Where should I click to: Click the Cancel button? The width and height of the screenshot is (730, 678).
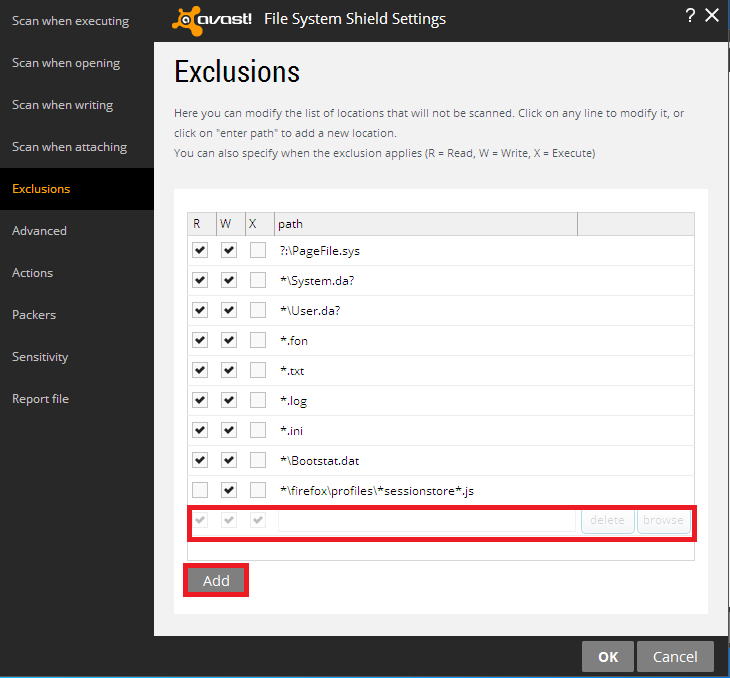click(x=675, y=657)
